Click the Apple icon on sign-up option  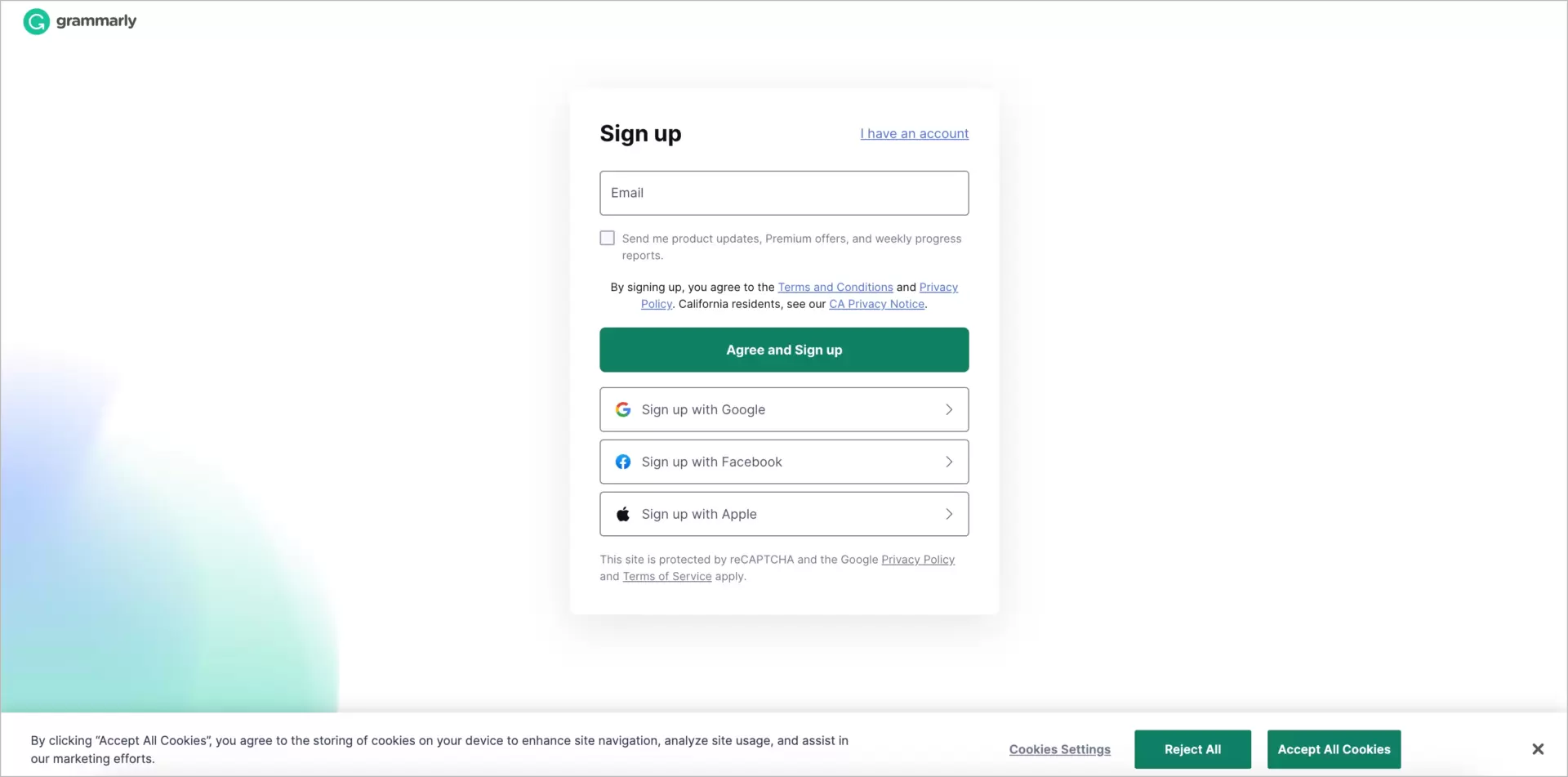[623, 514]
